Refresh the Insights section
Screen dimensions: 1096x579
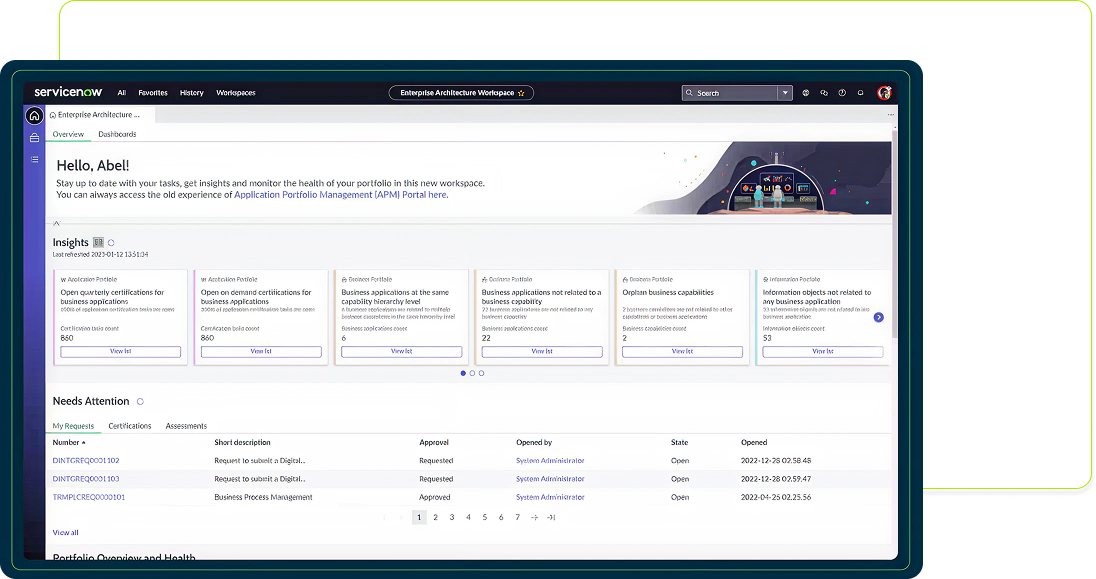[x=111, y=243]
